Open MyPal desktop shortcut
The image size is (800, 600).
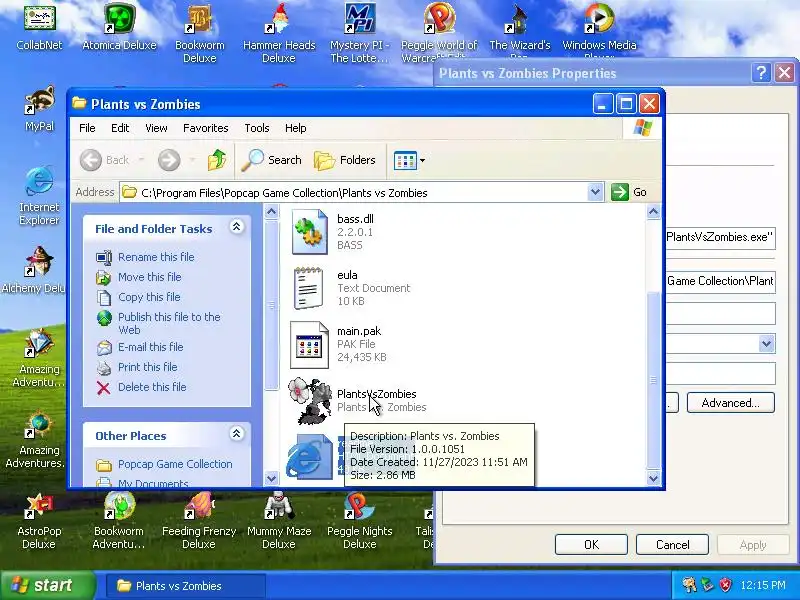point(39,108)
